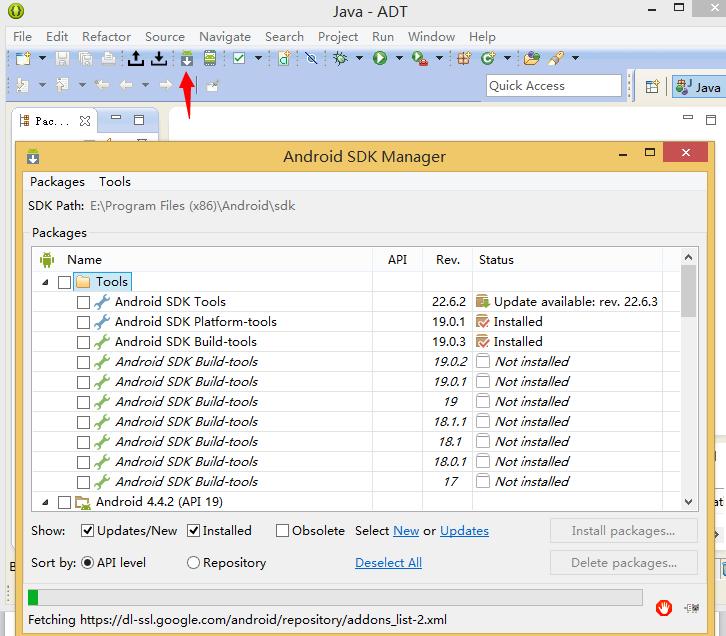
Task: Click the Run green play icon
Action: click(380, 59)
